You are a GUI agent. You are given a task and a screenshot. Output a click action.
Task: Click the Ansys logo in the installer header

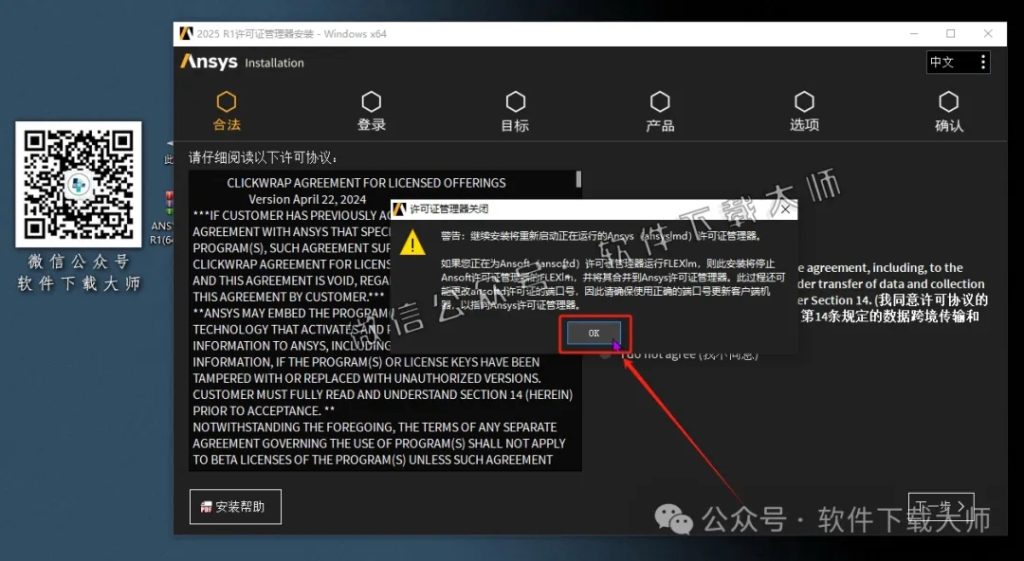point(209,62)
